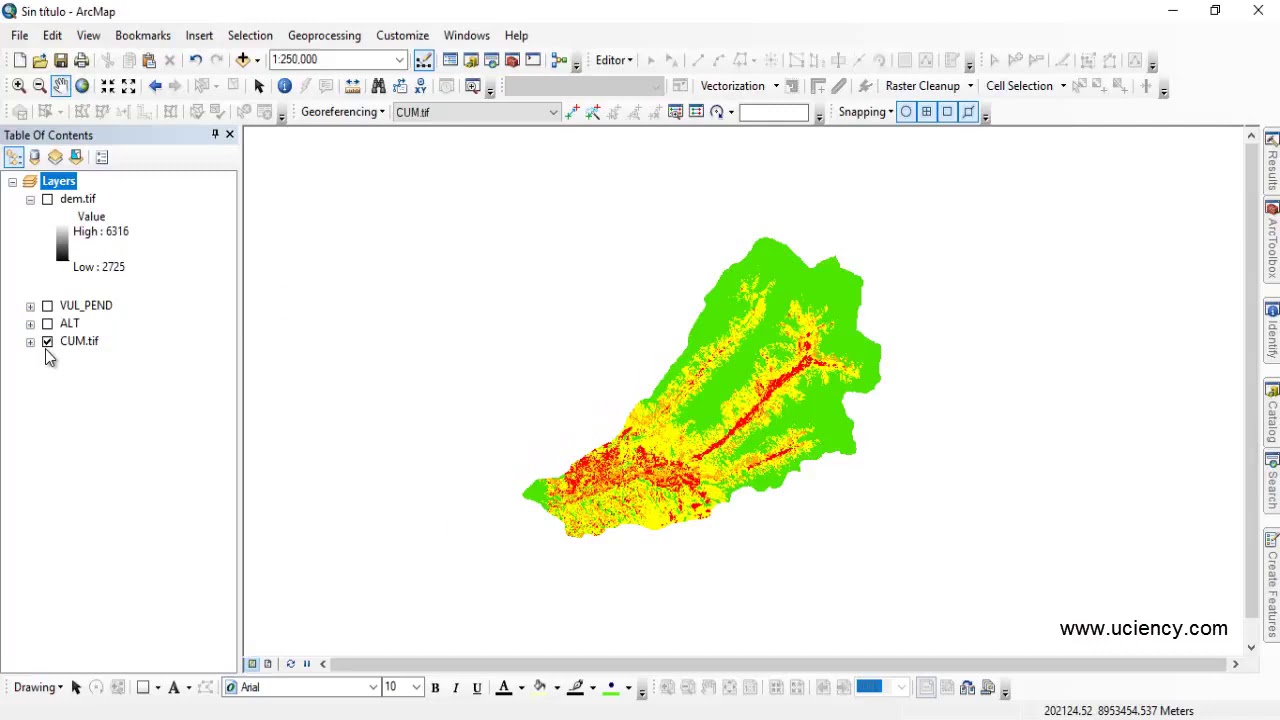Open the Cell Selection dropdown
The height and width of the screenshot is (720, 1280).
pos(1026,86)
